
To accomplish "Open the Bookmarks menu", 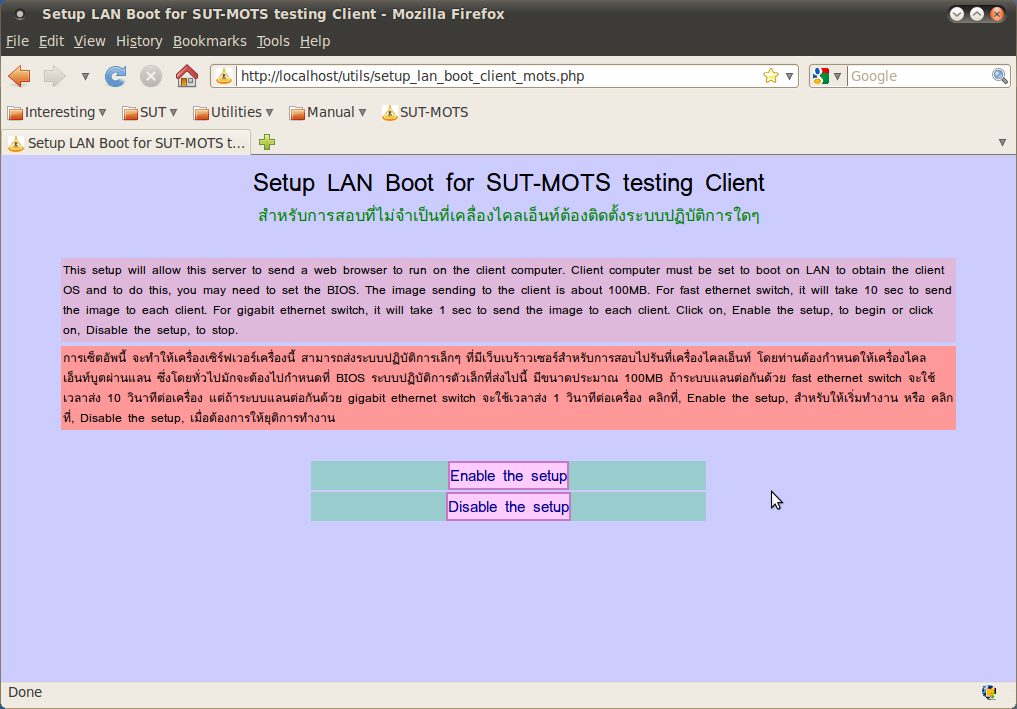I will coord(209,41).
